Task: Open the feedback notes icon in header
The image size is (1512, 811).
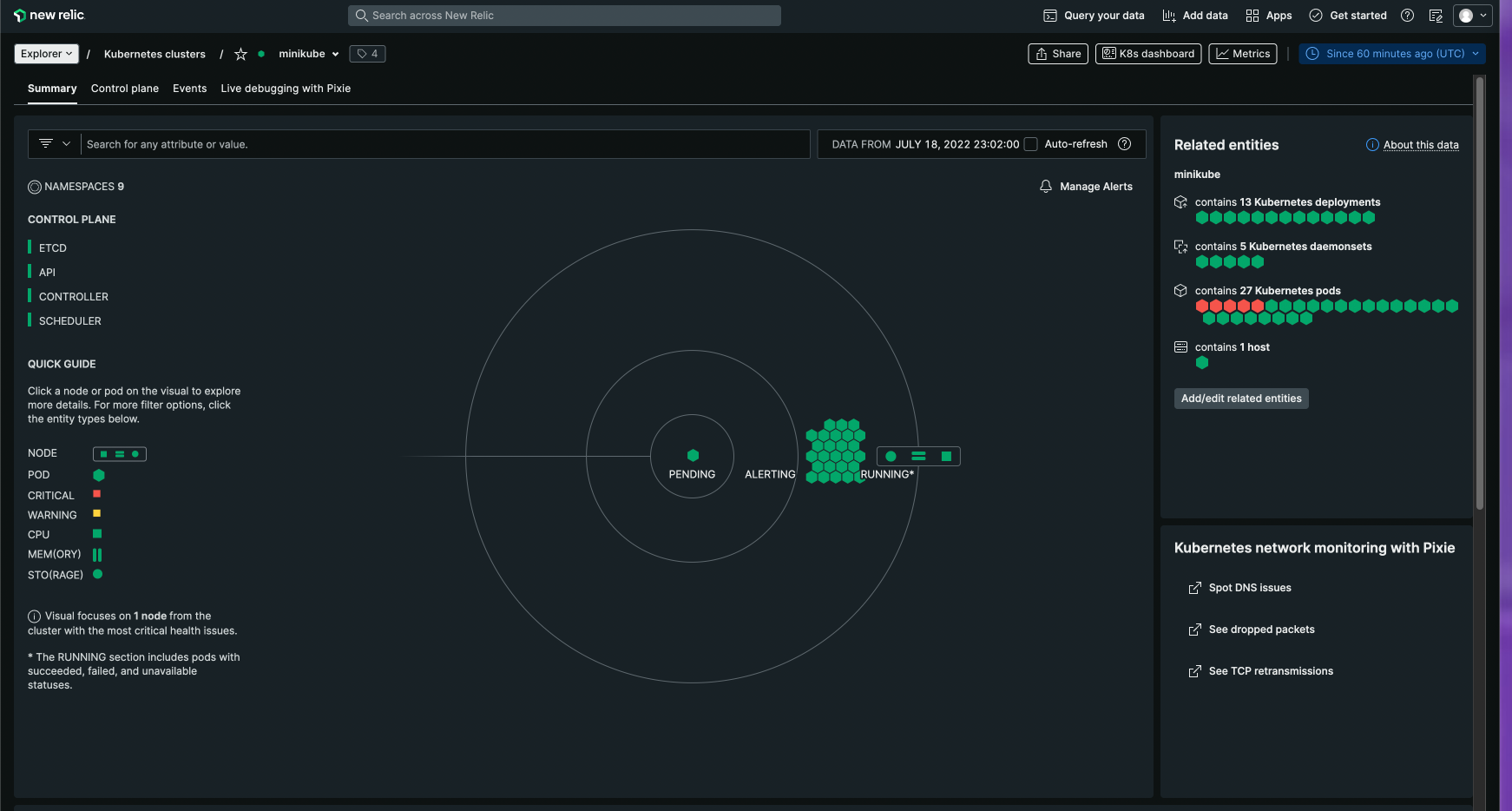Action: 1436,16
